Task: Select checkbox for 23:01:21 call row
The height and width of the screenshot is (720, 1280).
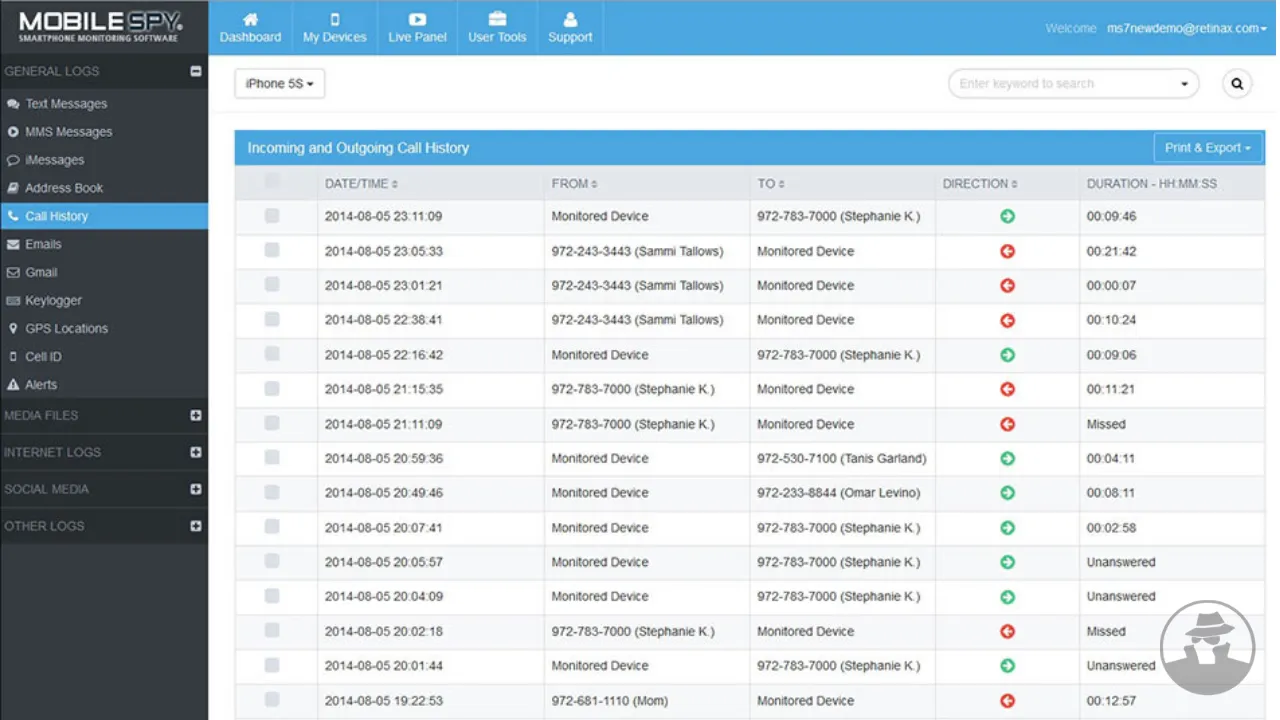Action: coord(272,284)
